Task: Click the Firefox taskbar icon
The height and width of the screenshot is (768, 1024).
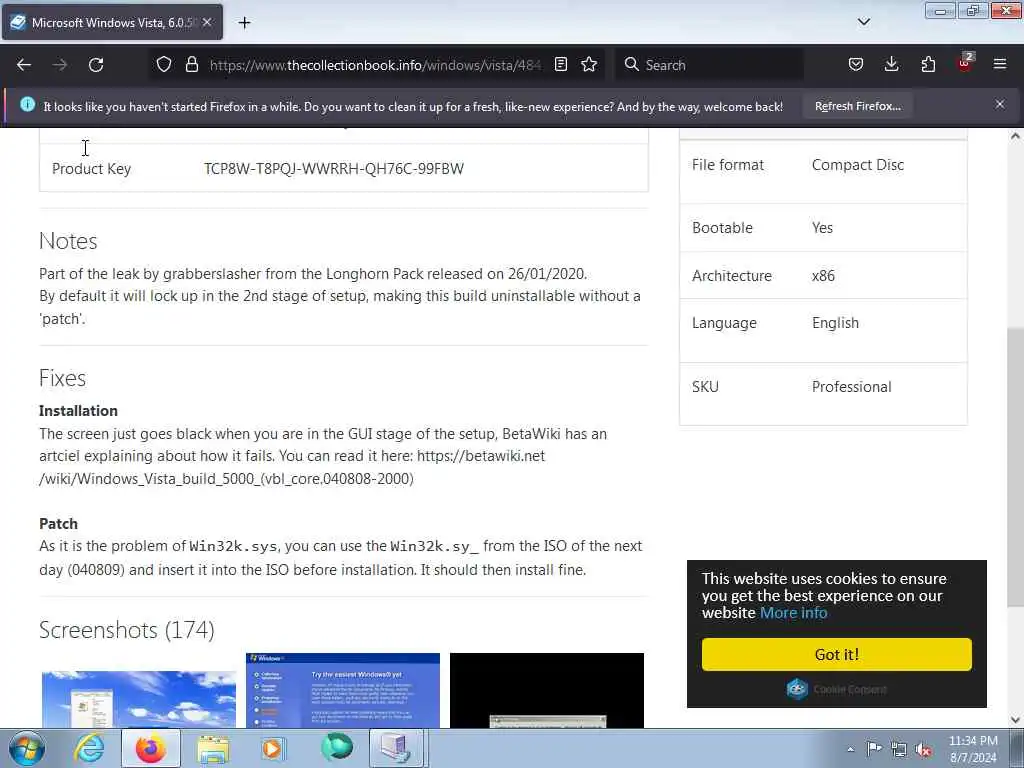Action: (x=150, y=748)
